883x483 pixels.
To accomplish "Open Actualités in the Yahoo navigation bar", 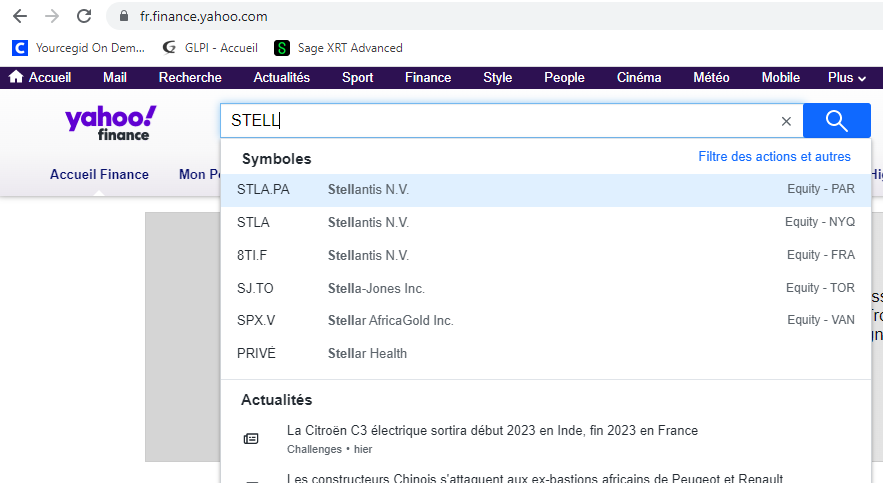I will [x=282, y=78].
